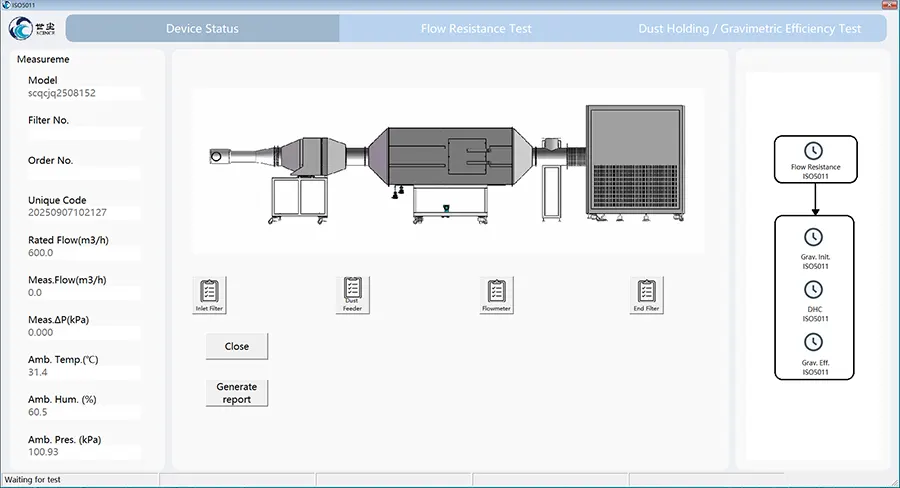
Task: Select the Grav. Init. ISO5011 clock icon
Action: click(814, 237)
